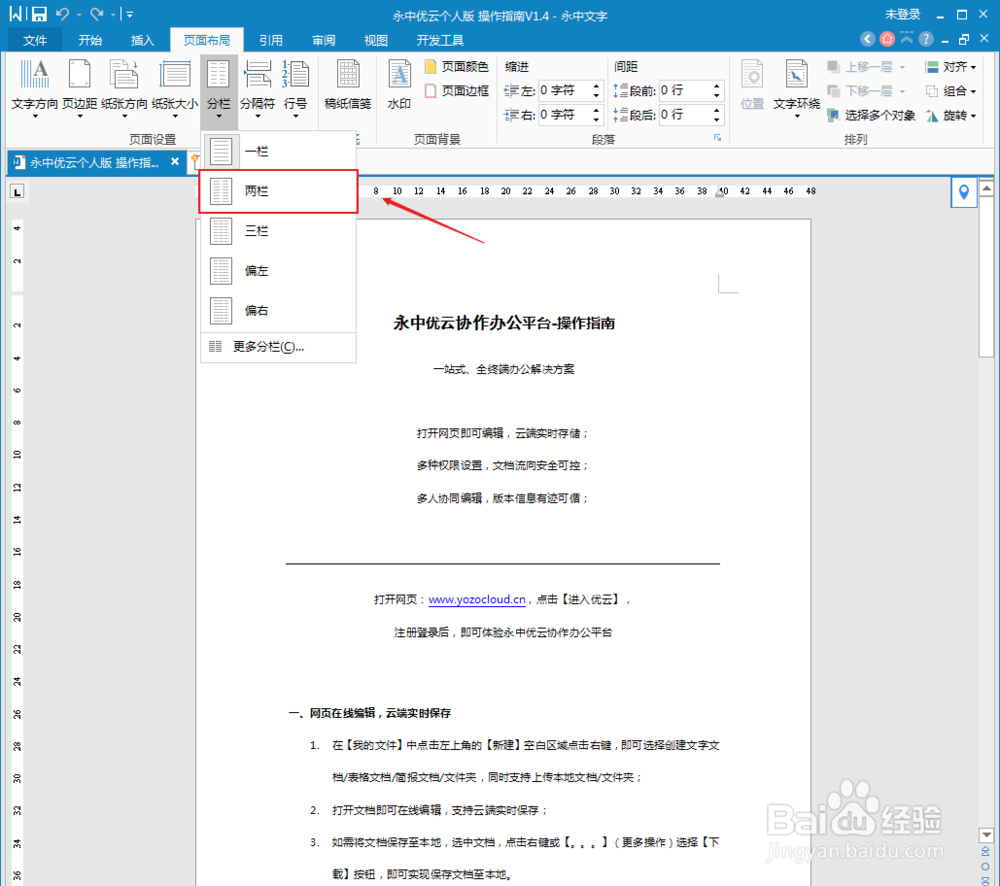The height and width of the screenshot is (886, 1000).
Task: Switch to the Developer Tools (开发工具) tab
Action: pyautogui.click(x=440, y=40)
